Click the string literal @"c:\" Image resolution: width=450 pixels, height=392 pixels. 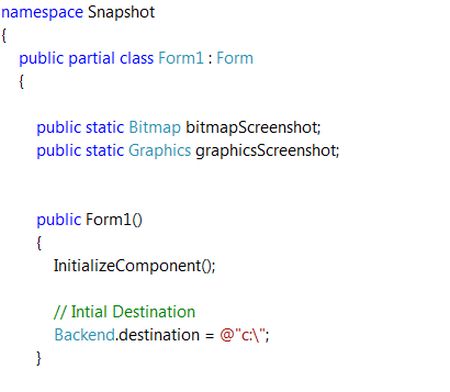click(244, 335)
